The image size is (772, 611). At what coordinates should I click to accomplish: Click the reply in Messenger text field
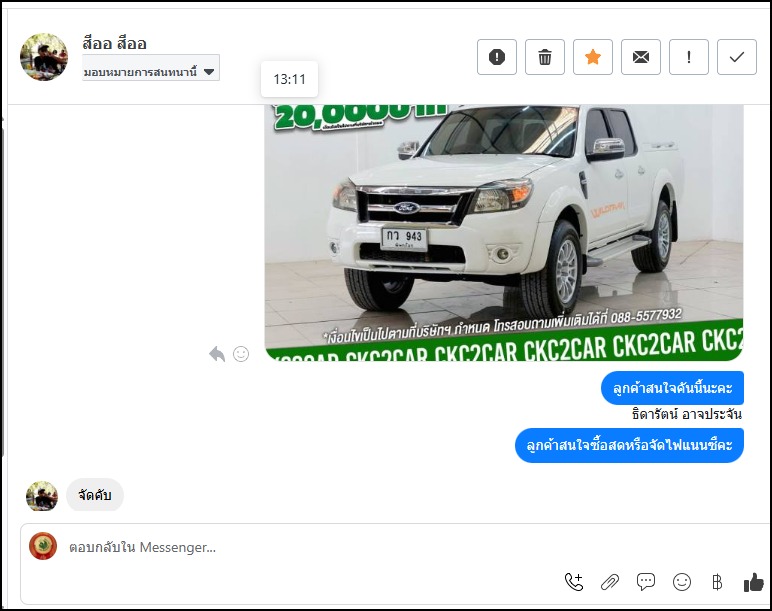pos(300,547)
